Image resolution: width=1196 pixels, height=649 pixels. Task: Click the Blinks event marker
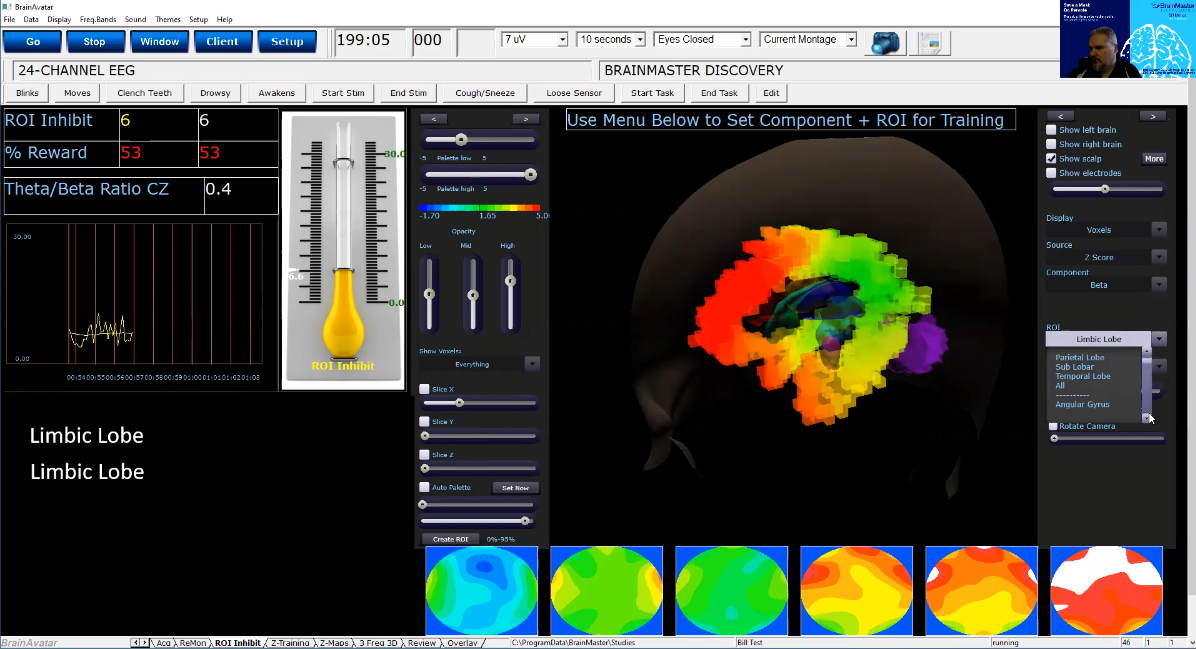[x=26, y=91]
